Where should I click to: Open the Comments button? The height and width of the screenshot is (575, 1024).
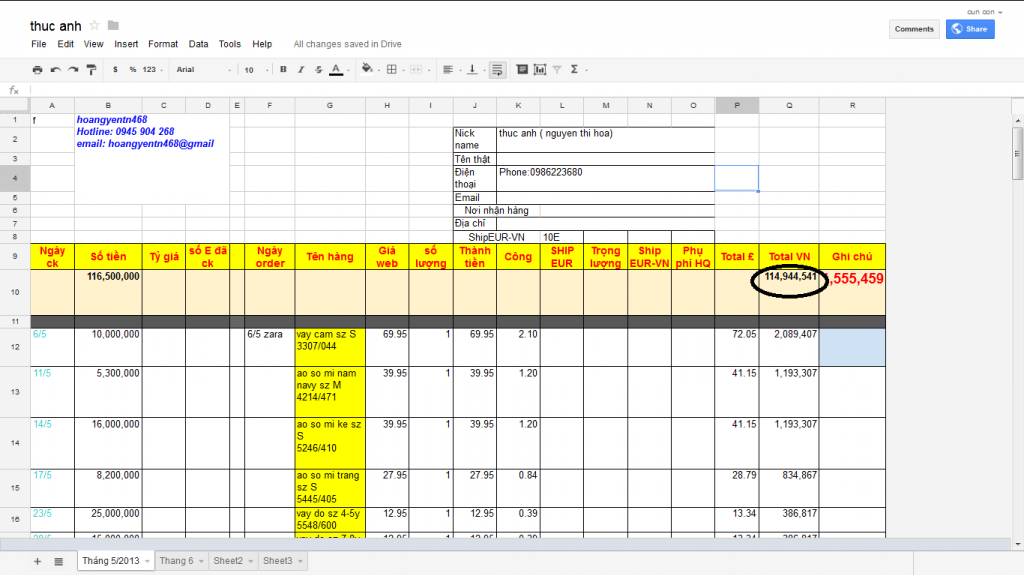[x=914, y=29]
